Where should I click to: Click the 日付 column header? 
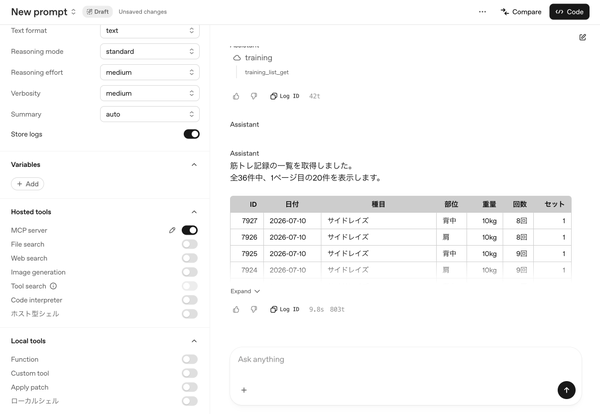click(x=292, y=204)
